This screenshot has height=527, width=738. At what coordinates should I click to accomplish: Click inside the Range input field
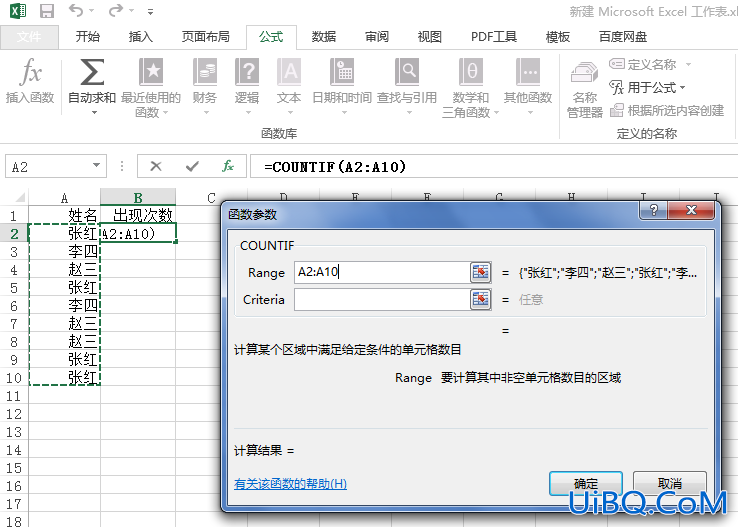382,272
